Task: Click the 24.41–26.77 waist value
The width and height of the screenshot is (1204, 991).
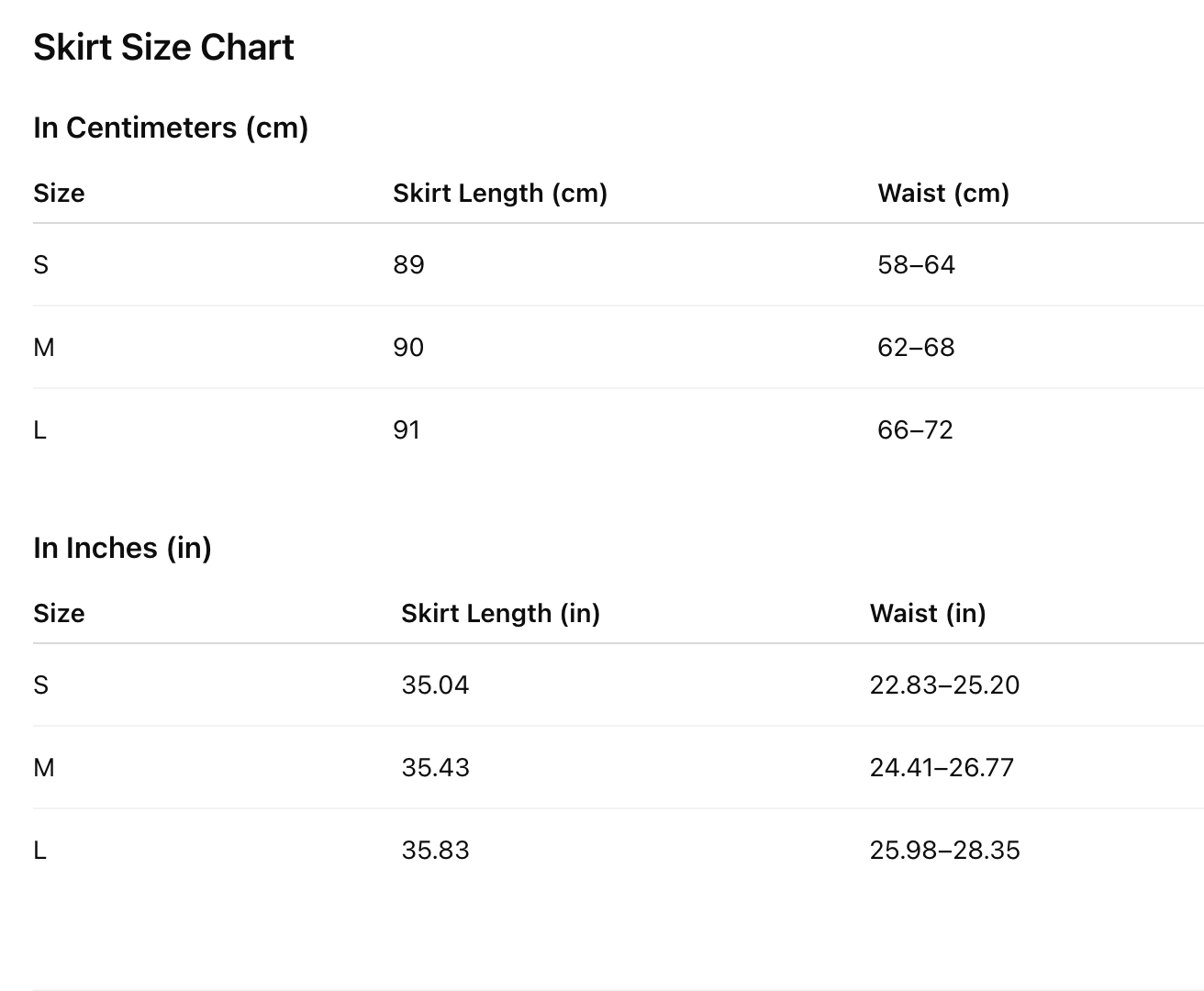Action: 942,768
